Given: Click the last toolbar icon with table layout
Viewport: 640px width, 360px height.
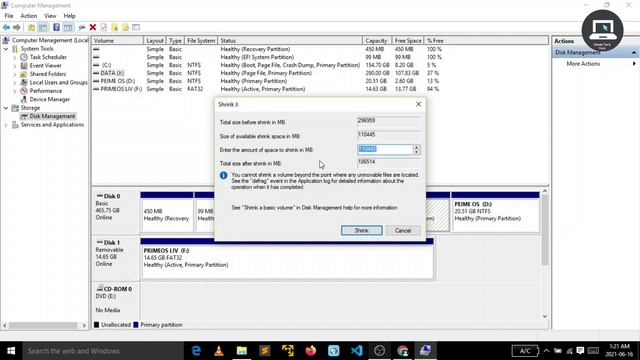Looking at the screenshot, I should (136, 27).
